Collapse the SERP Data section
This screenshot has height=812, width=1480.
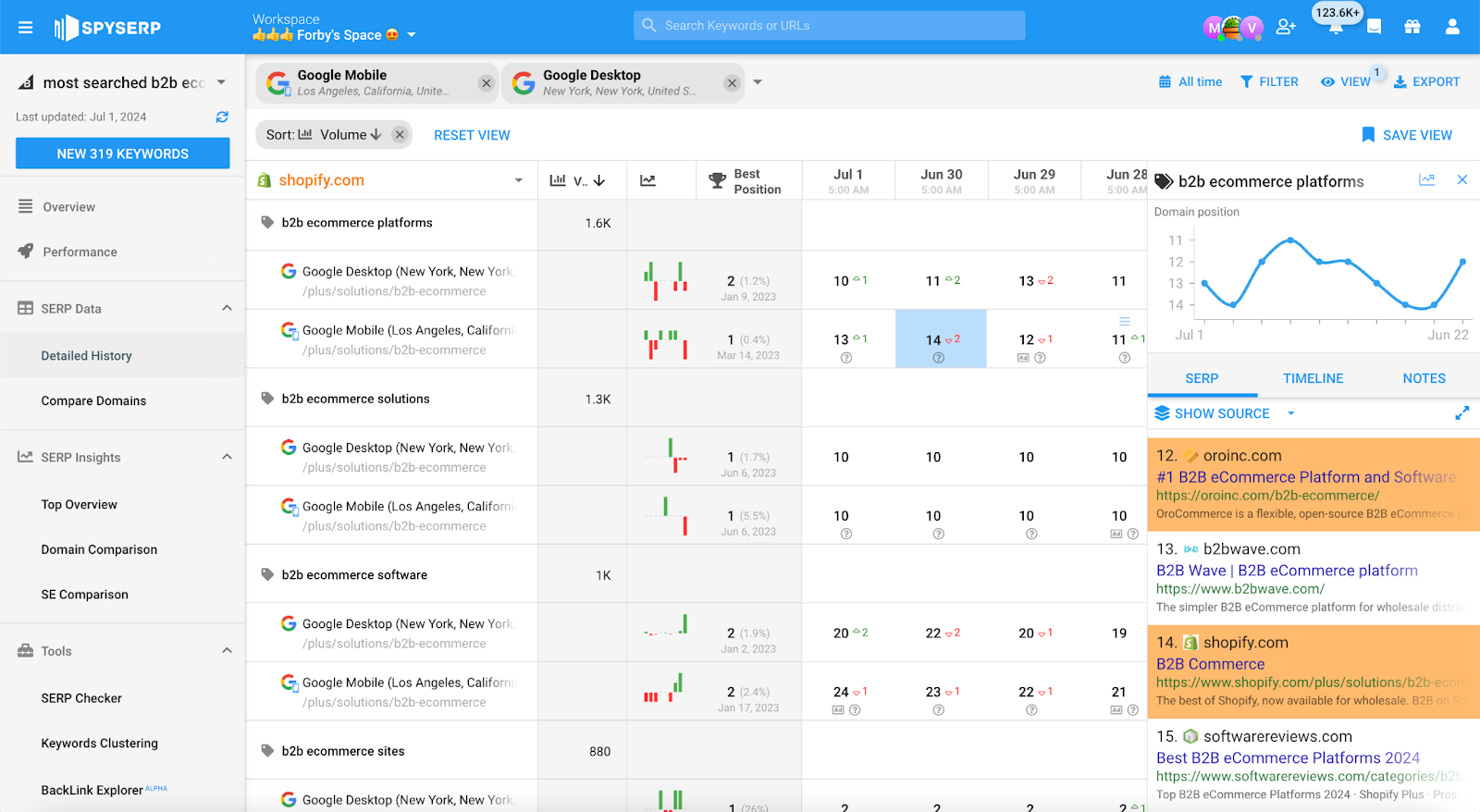click(227, 308)
